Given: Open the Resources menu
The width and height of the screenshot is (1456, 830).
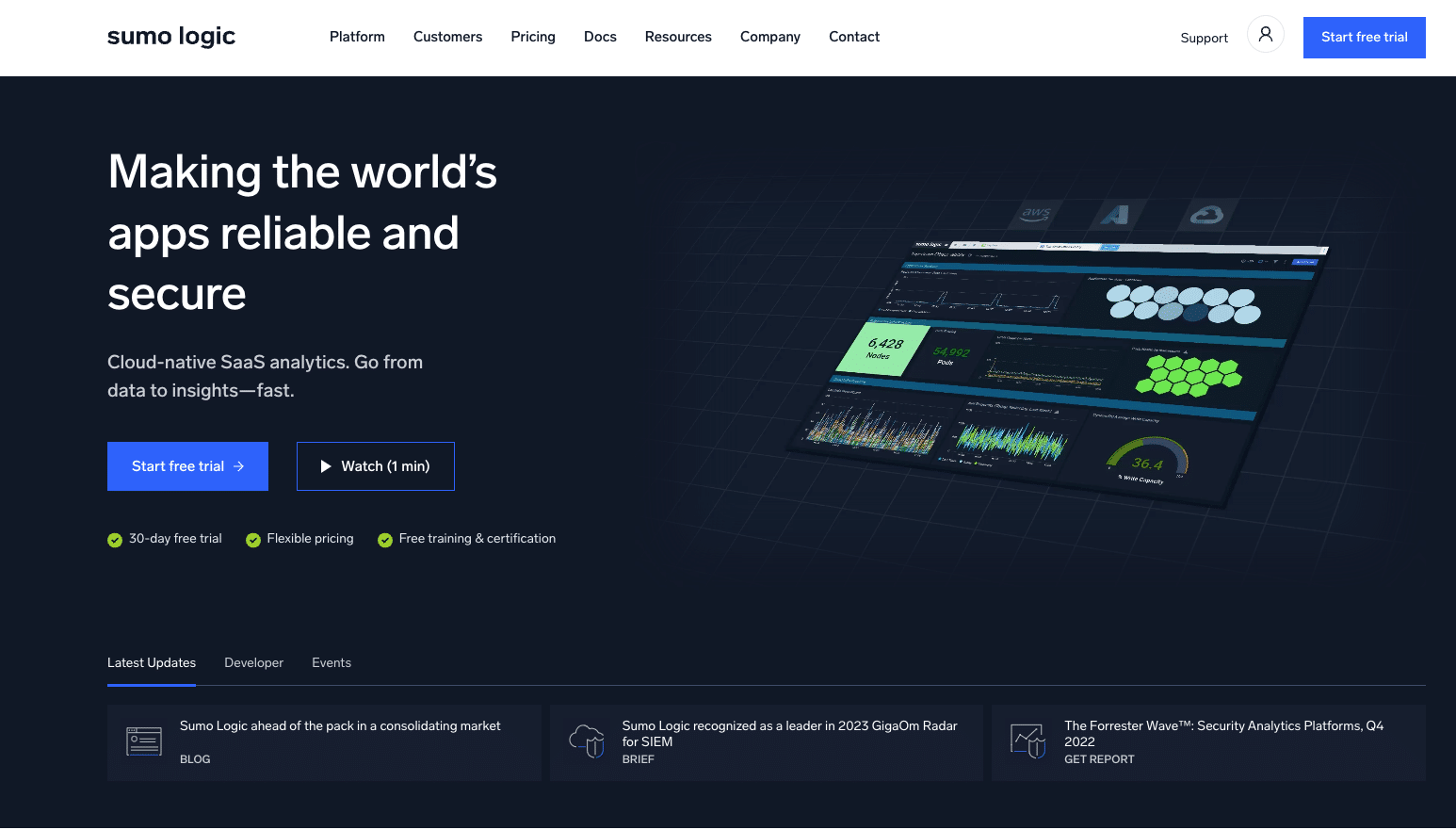Looking at the screenshot, I should [678, 37].
